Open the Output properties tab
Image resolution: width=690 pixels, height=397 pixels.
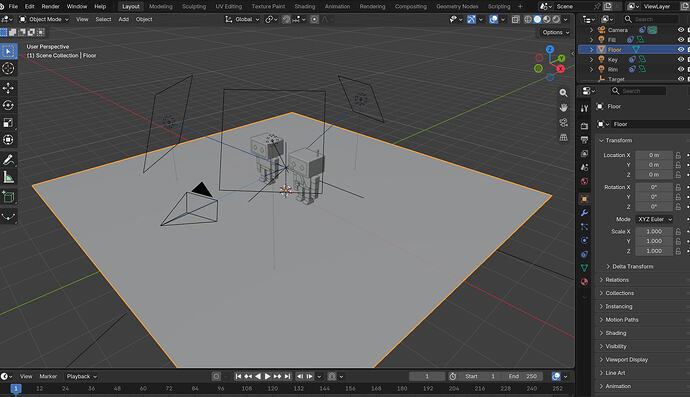pos(584,140)
